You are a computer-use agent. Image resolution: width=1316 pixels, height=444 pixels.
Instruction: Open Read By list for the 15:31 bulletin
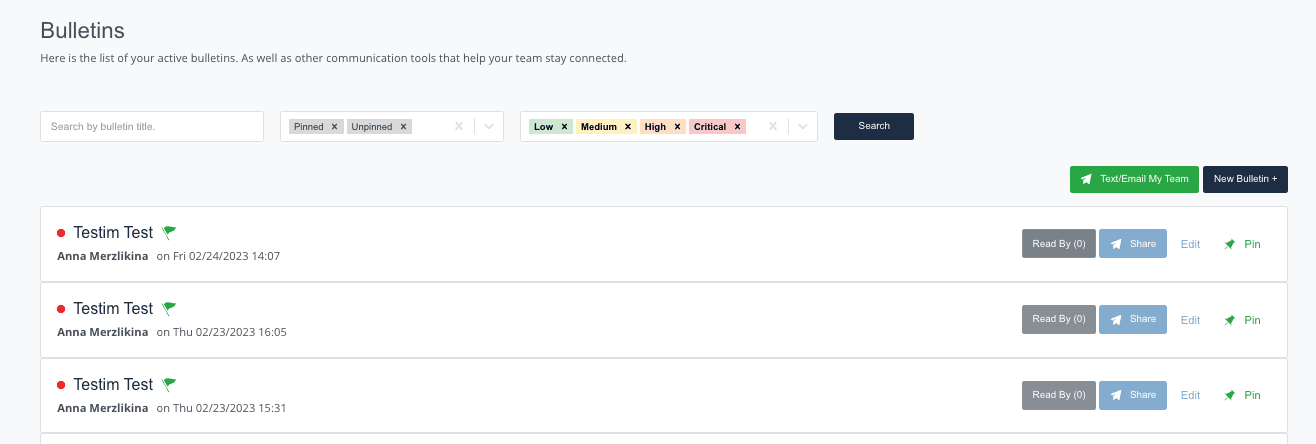(x=1059, y=395)
